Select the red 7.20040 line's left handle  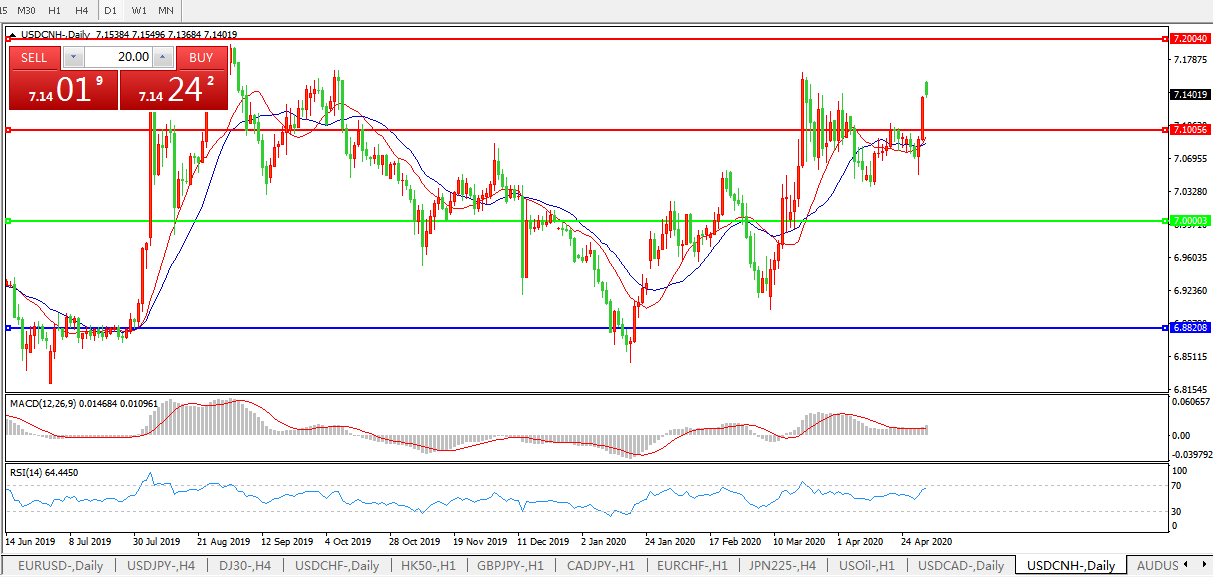pyautogui.click(x=8, y=39)
